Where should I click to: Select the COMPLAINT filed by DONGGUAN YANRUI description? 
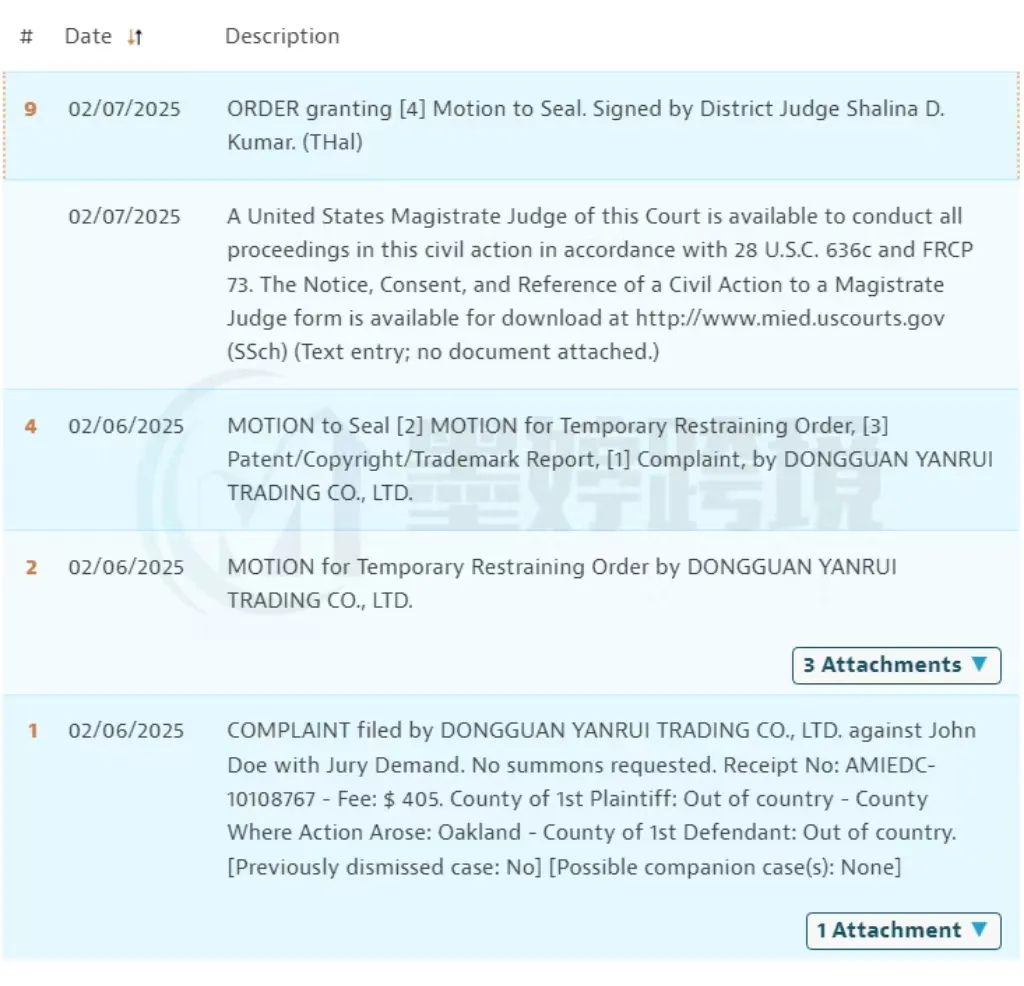coord(601,799)
